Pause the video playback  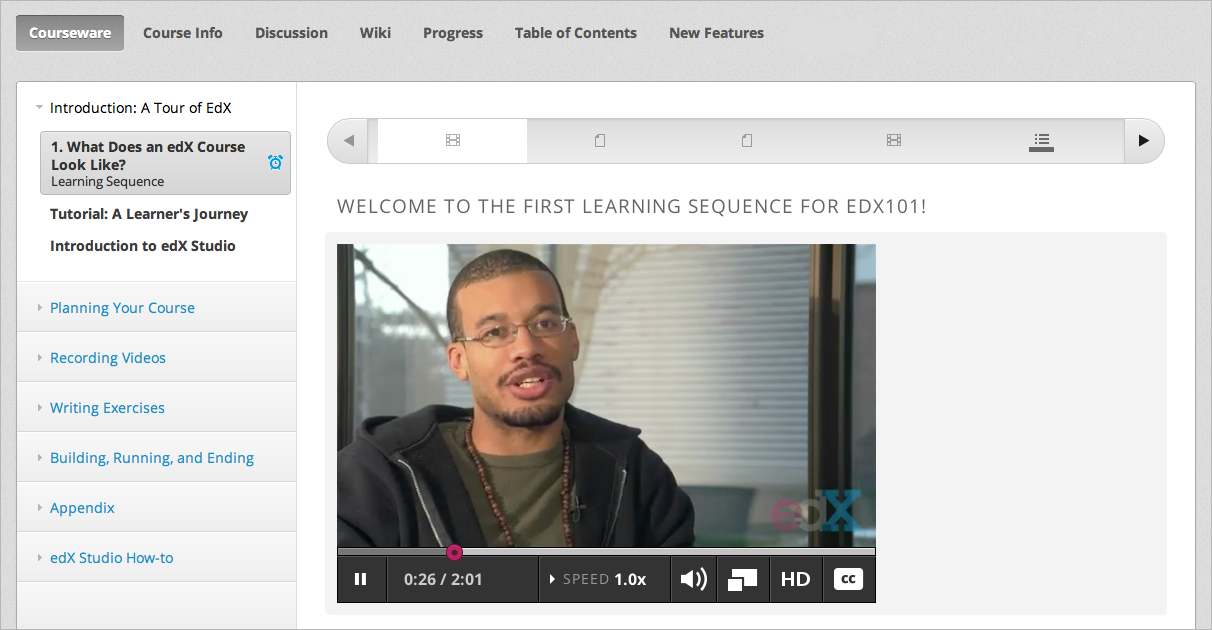361,579
